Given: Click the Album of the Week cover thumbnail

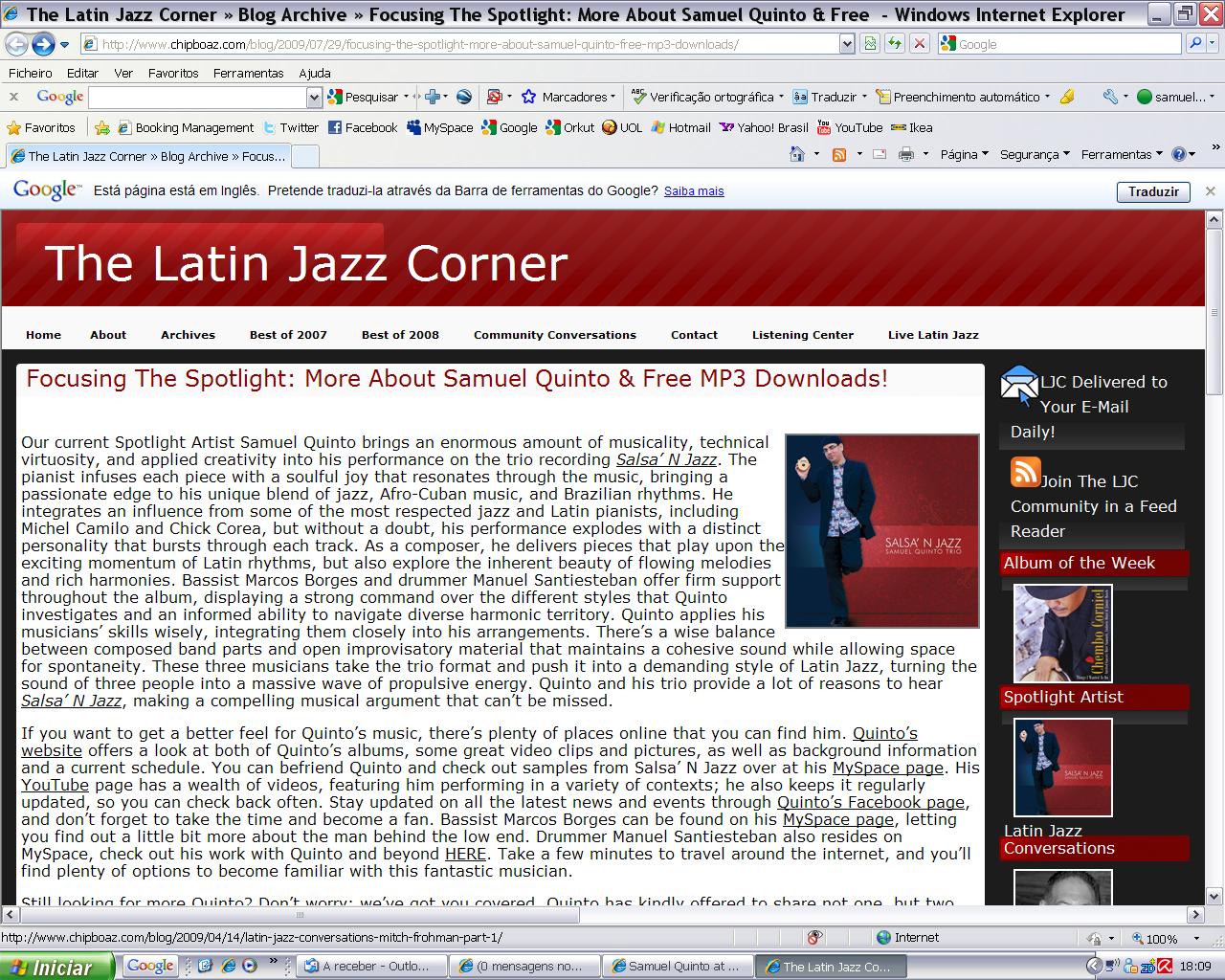Looking at the screenshot, I should coord(1063,633).
